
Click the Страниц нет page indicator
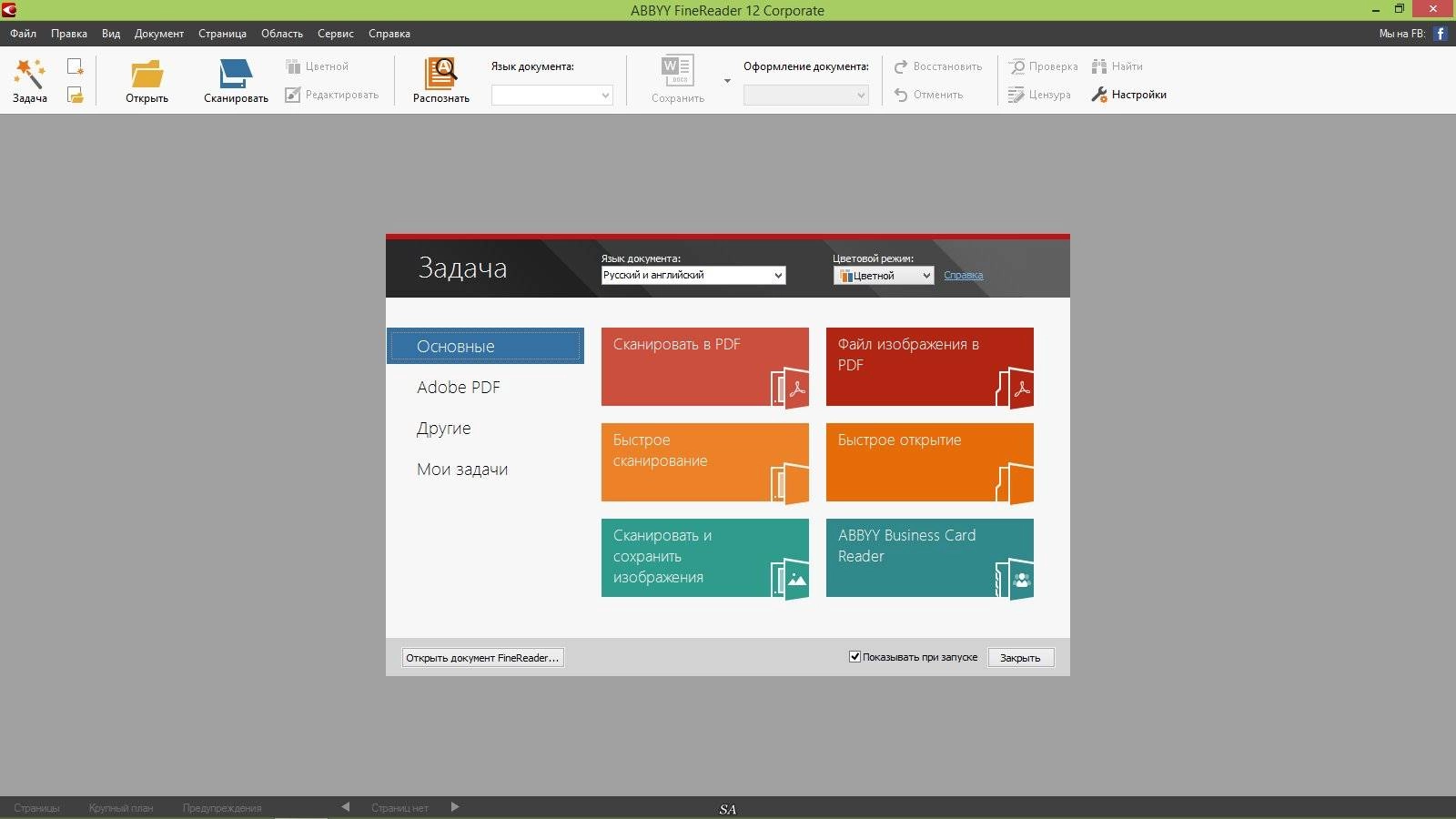[x=399, y=807]
